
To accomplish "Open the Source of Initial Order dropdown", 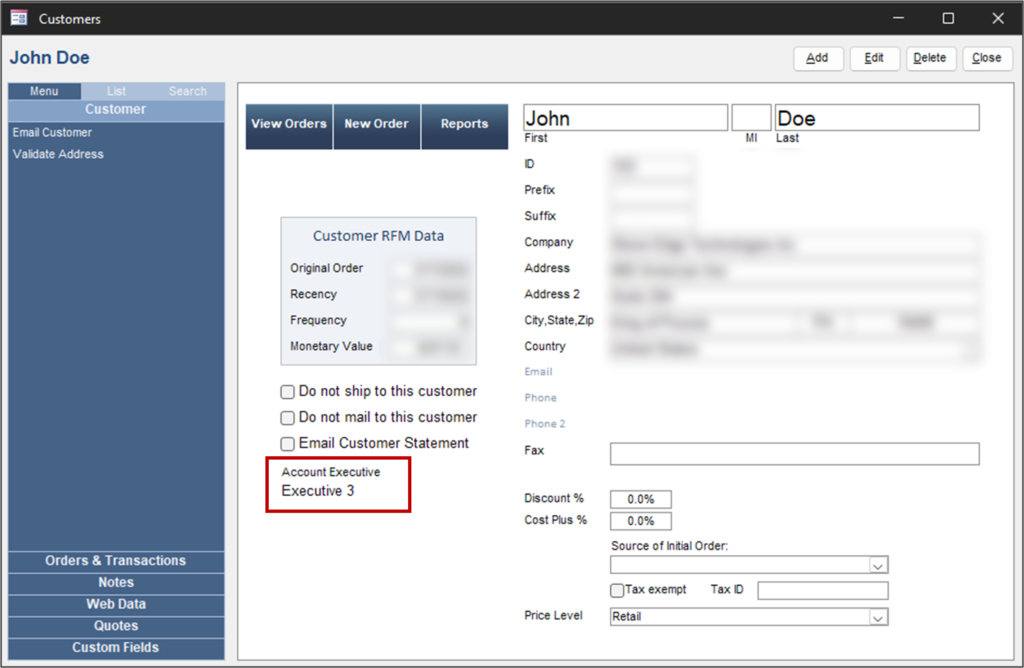I will click(x=877, y=565).
